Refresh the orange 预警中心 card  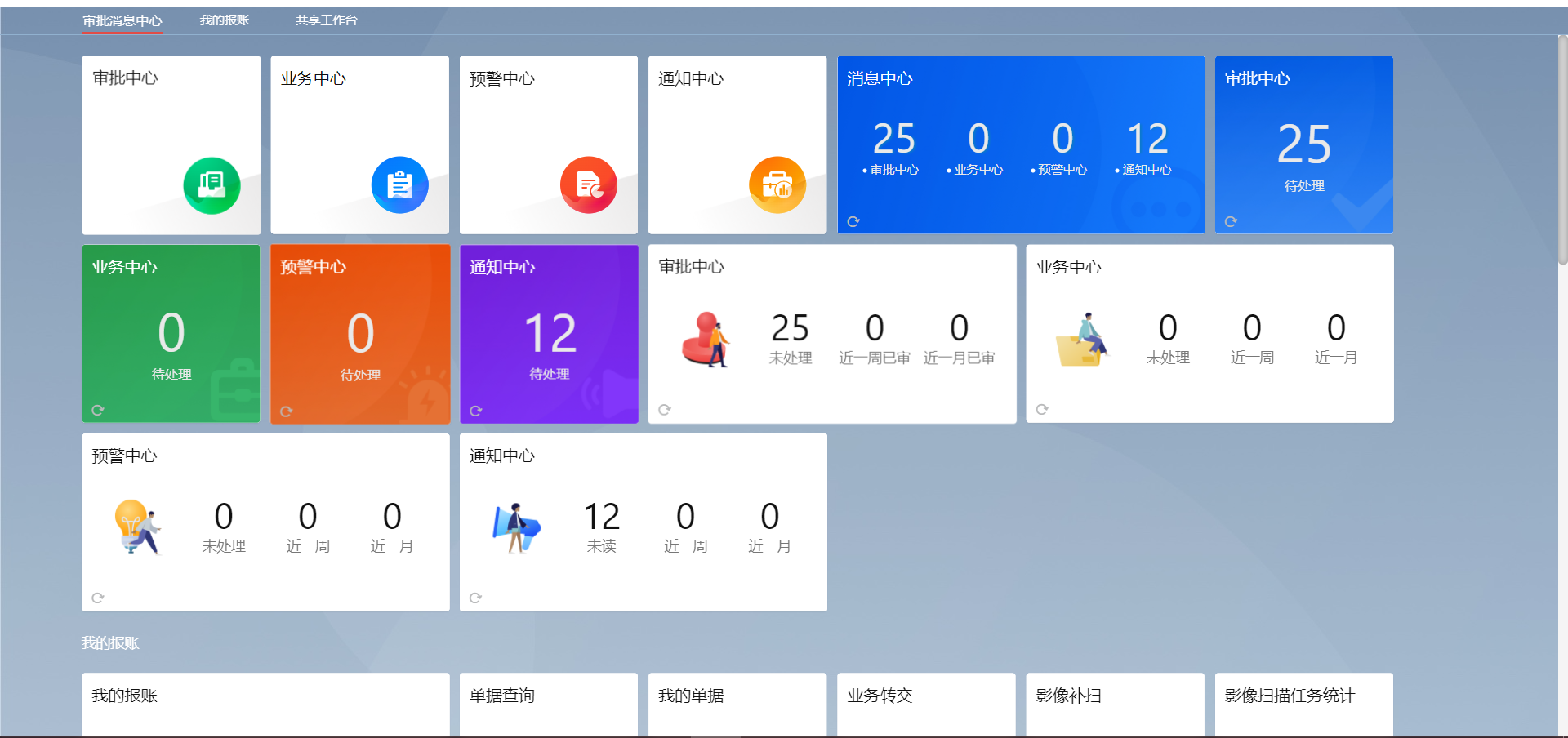tap(286, 411)
